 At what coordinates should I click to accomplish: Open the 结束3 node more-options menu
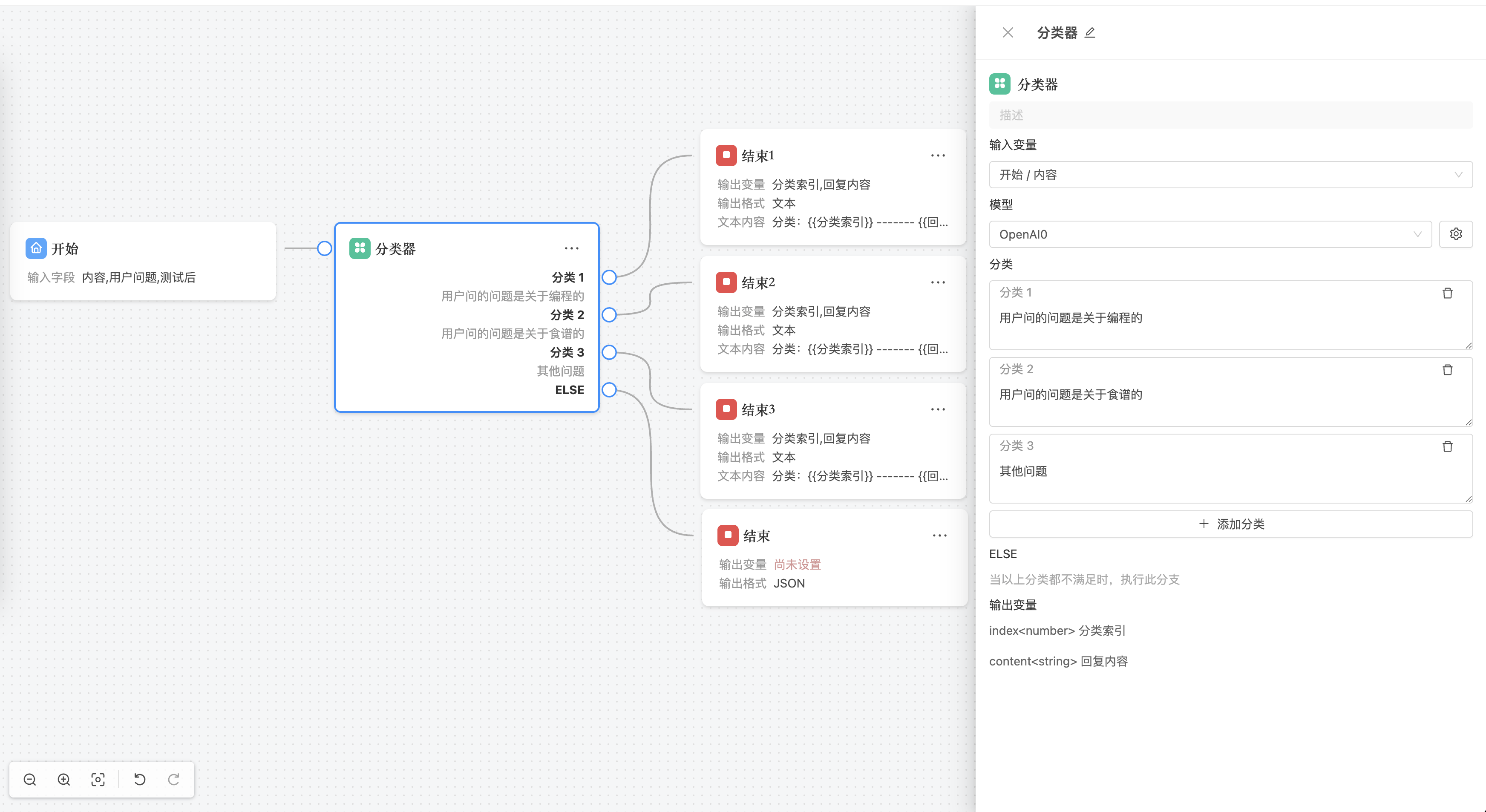tap(938, 409)
